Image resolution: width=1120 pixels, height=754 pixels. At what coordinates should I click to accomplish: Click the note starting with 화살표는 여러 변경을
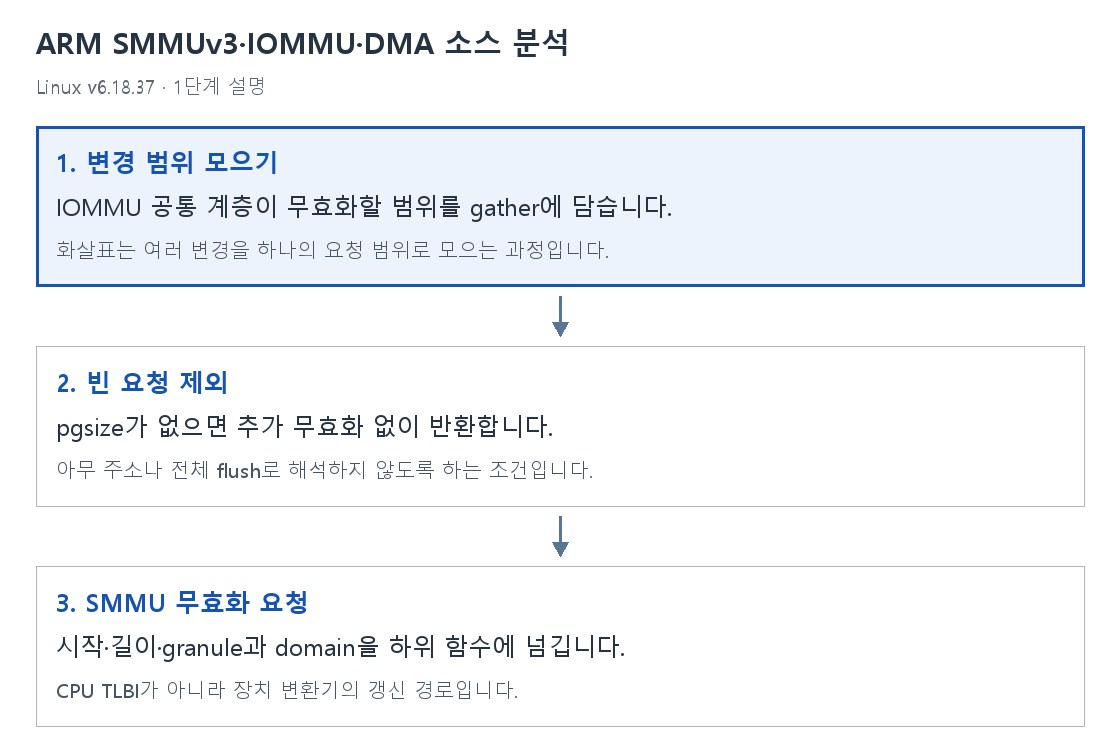(332, 250)
